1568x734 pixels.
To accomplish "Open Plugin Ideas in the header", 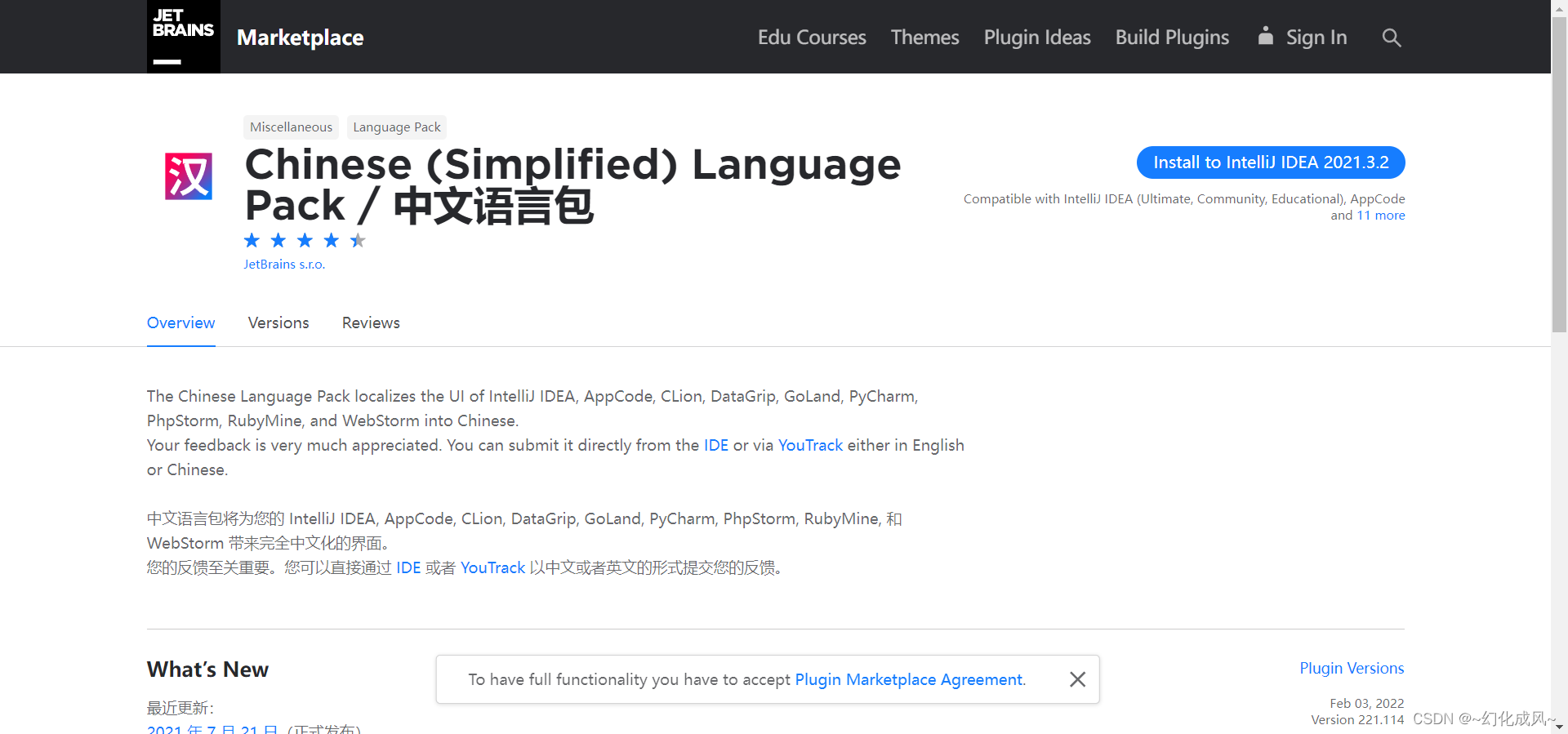I will pos(1037,38).
